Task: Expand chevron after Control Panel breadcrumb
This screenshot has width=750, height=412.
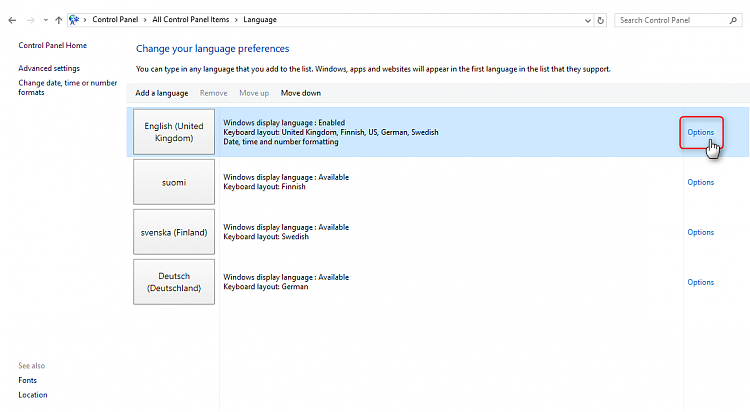Action: [x=145, y=20]
